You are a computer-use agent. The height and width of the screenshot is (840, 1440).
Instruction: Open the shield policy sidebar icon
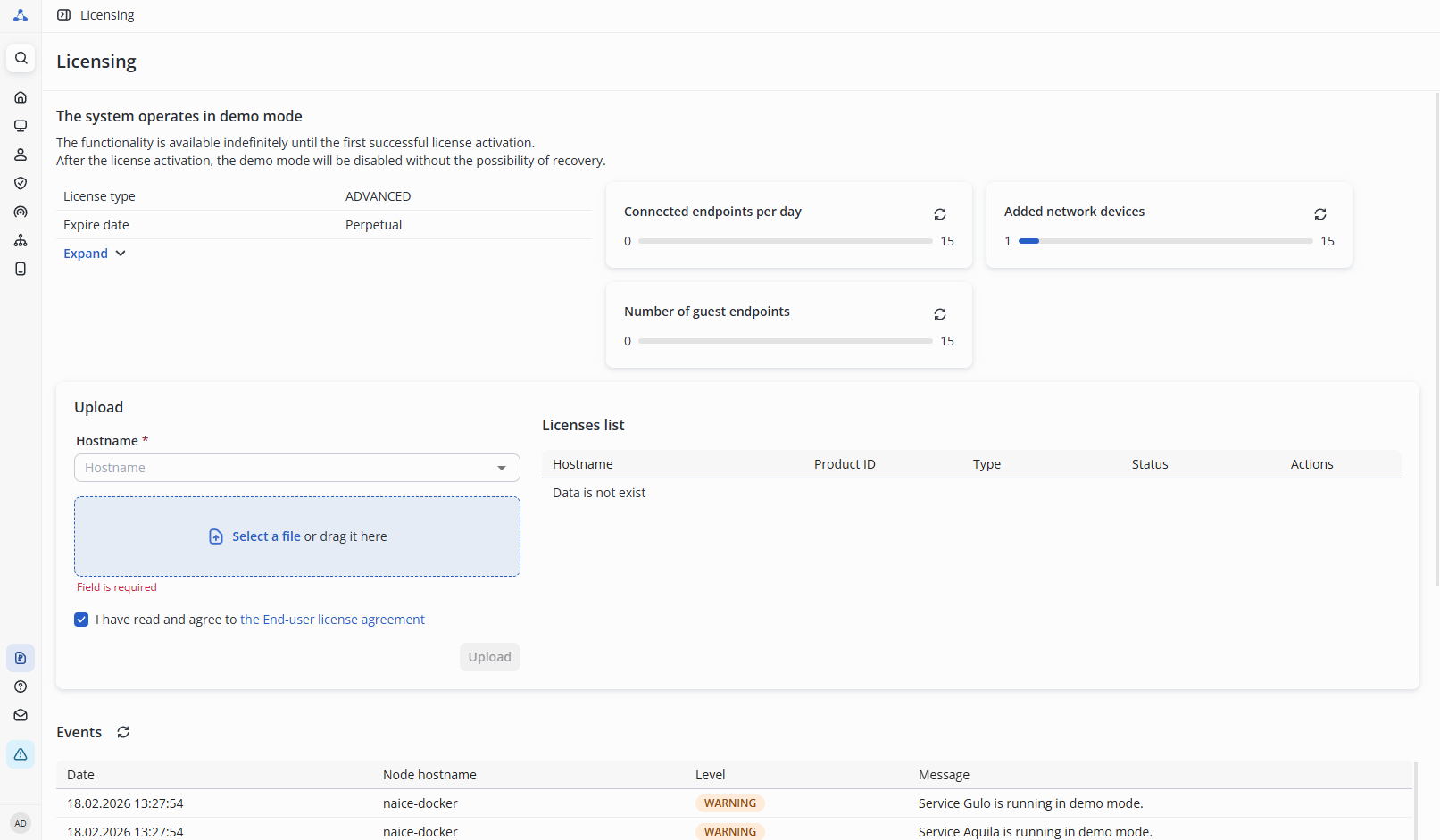[21, 183]
